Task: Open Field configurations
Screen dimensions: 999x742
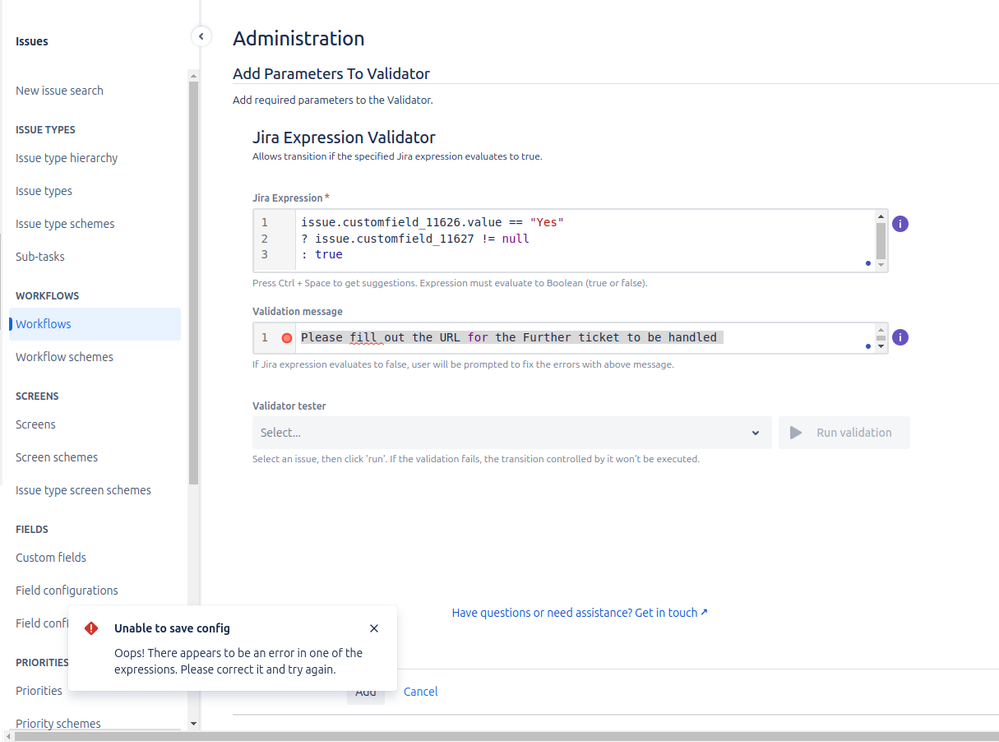Action: tap(67, 590)
